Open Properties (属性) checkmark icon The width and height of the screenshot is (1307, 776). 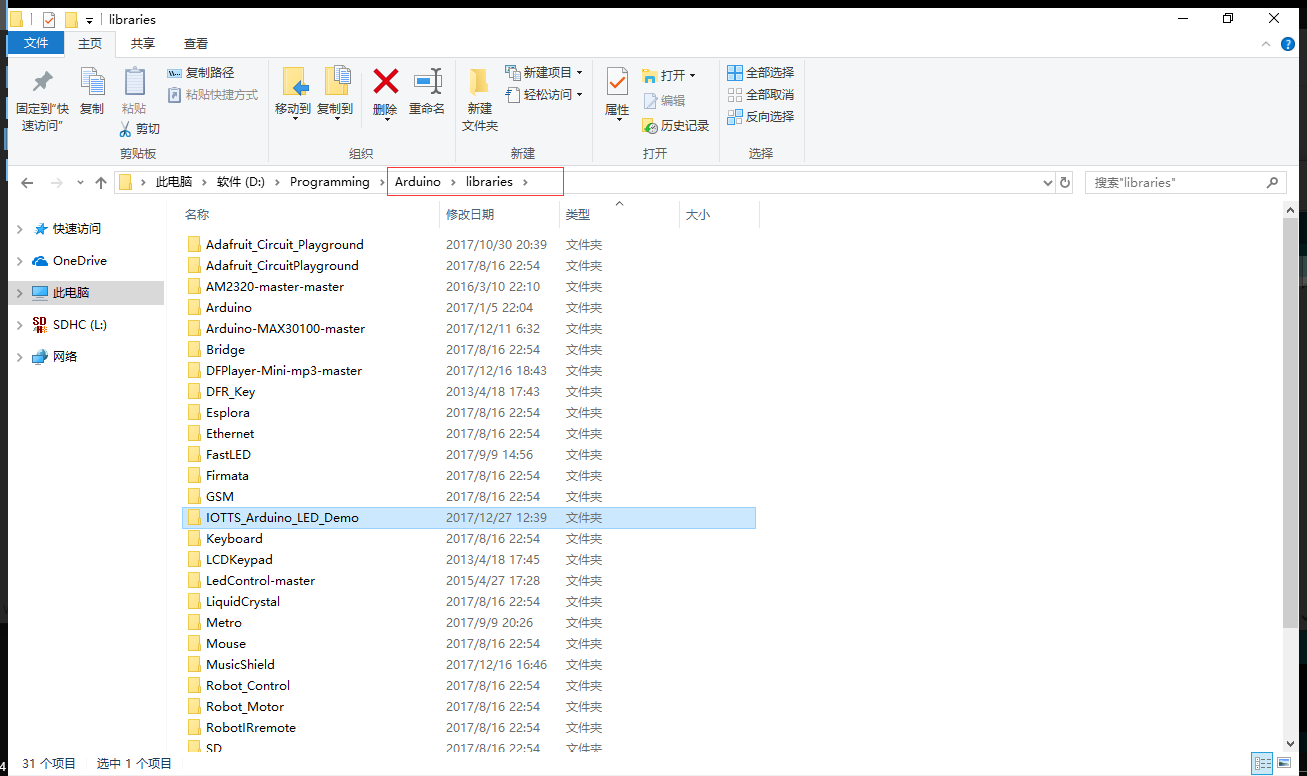tap(617, 82)
